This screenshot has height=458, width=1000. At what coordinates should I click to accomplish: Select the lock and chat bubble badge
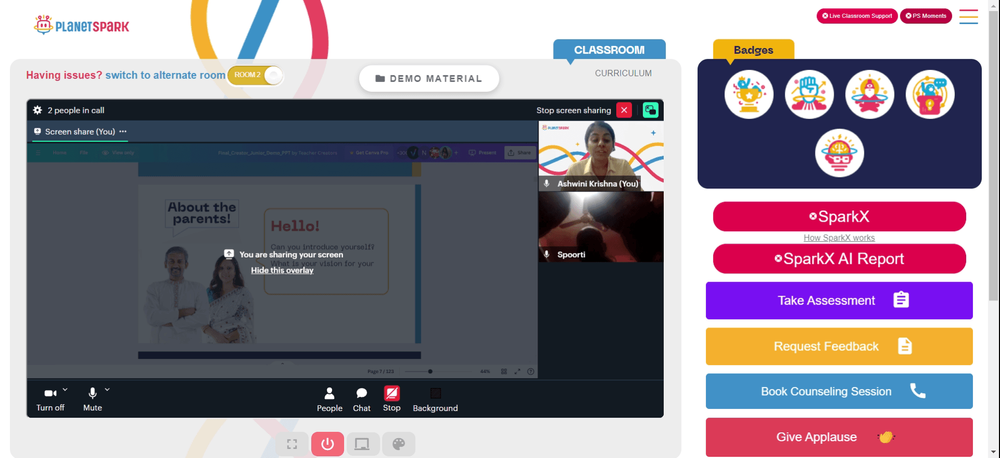pos(930,94)
